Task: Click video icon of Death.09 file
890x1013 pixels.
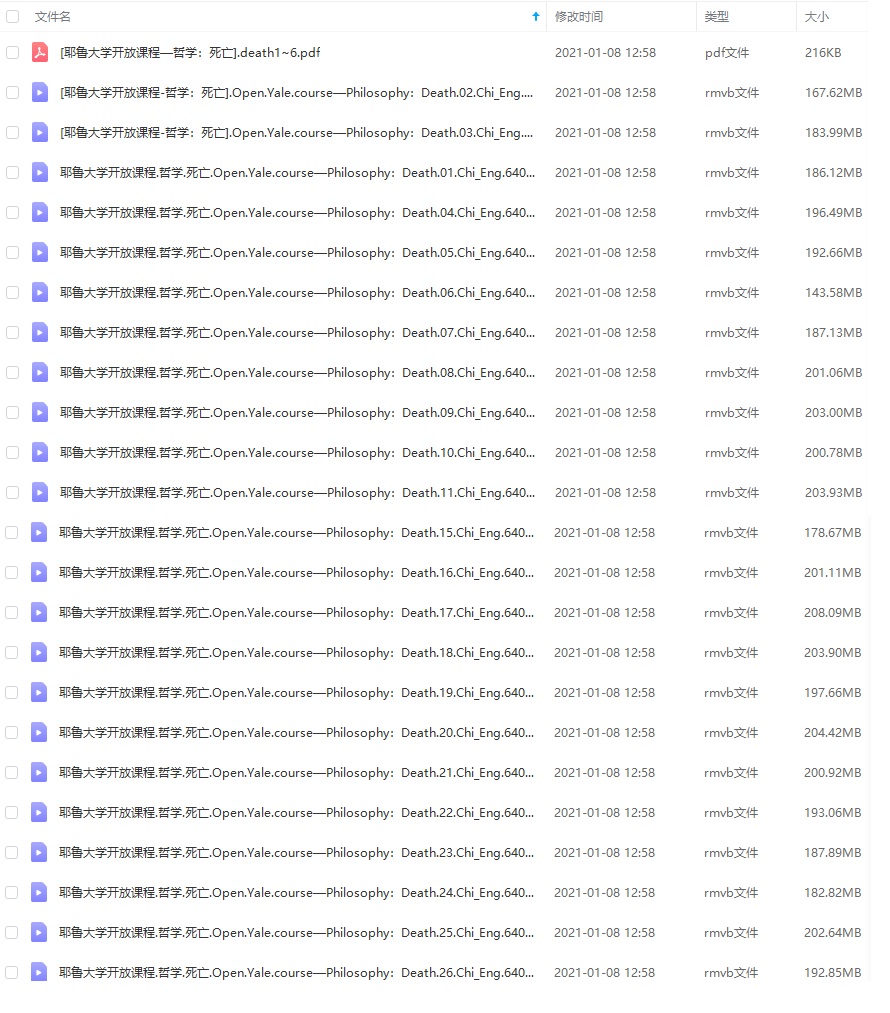Action: [40, 413]
